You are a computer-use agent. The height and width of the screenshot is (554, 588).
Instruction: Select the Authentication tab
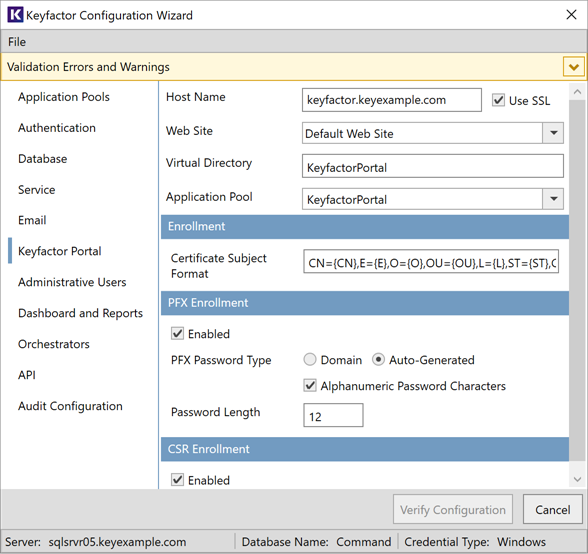(x=57, y=128)
